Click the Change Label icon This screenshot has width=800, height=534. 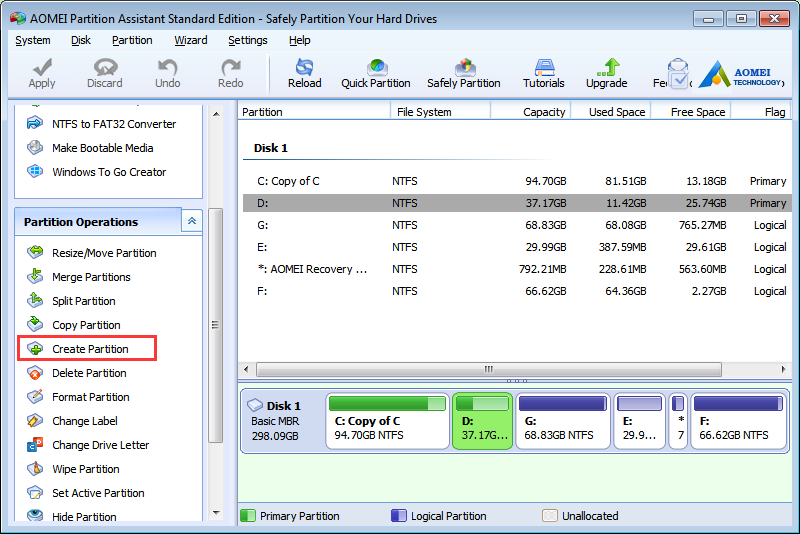35,421
